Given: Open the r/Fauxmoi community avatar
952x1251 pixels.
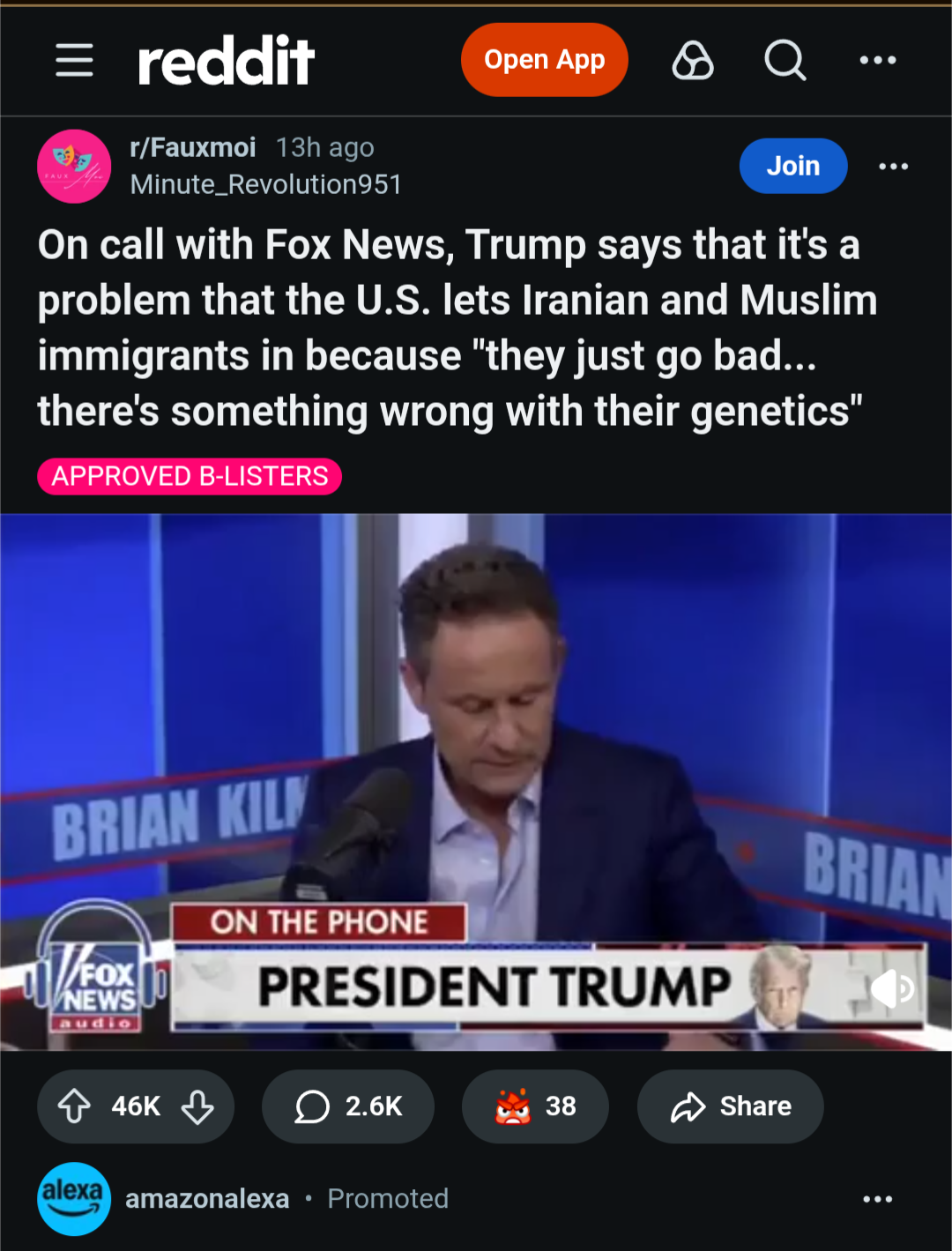Looking at the screenshot, I should point(74,166).
